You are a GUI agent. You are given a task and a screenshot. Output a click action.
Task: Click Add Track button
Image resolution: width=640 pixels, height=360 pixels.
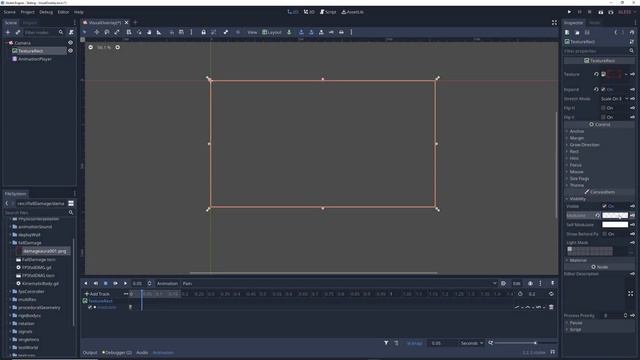(97, 294)
